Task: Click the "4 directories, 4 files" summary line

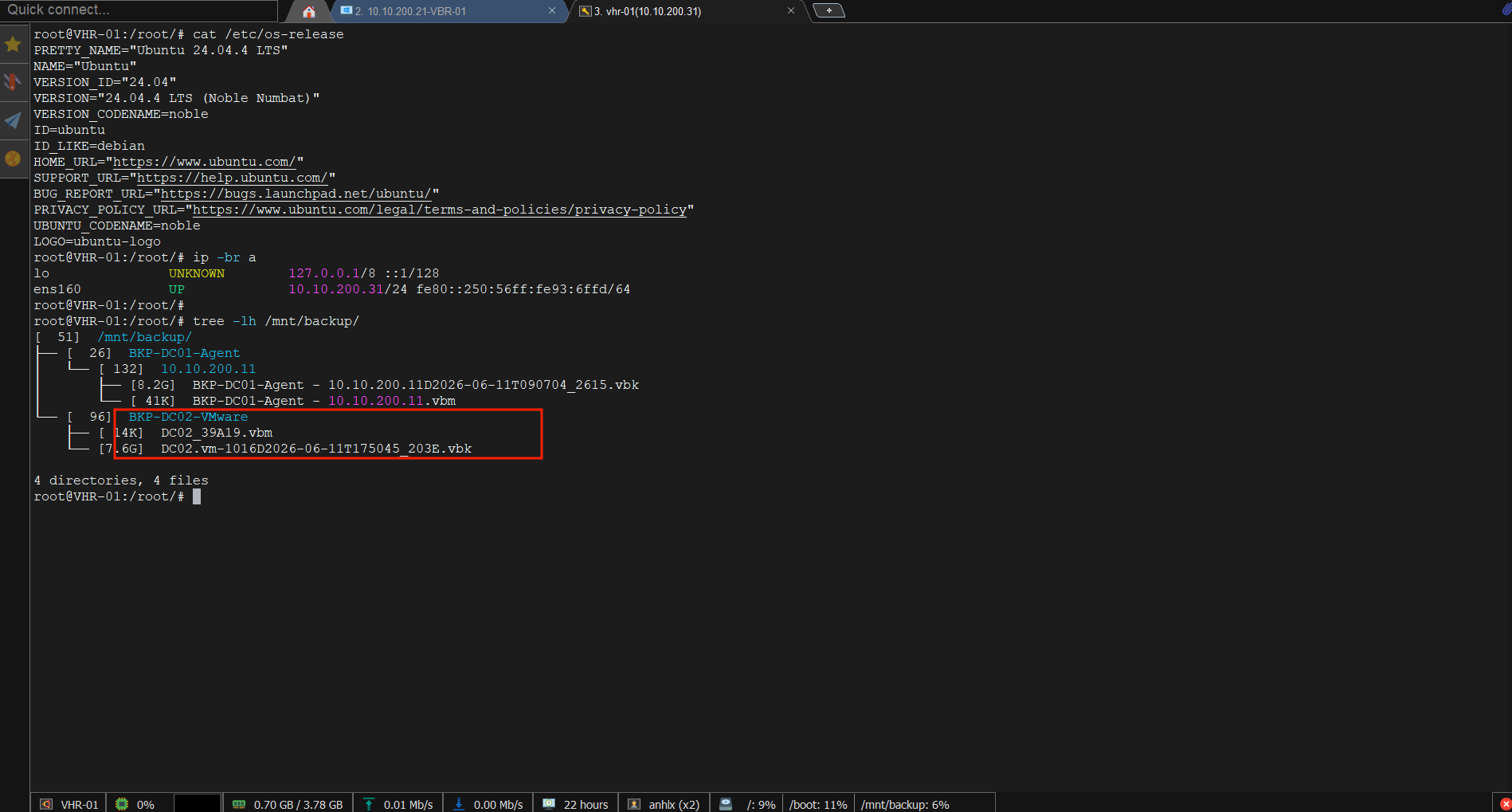Action: pos(121,481)
